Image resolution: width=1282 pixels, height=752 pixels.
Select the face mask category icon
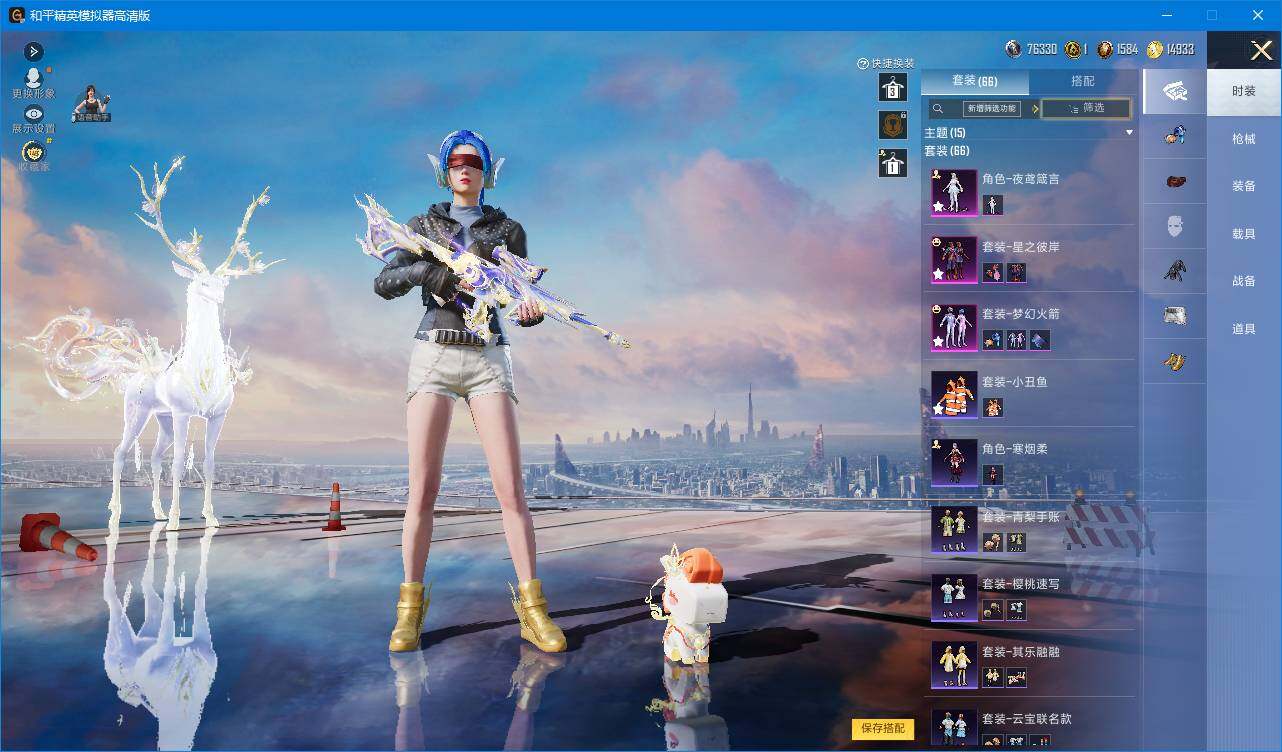click(x=1175, y=227)
